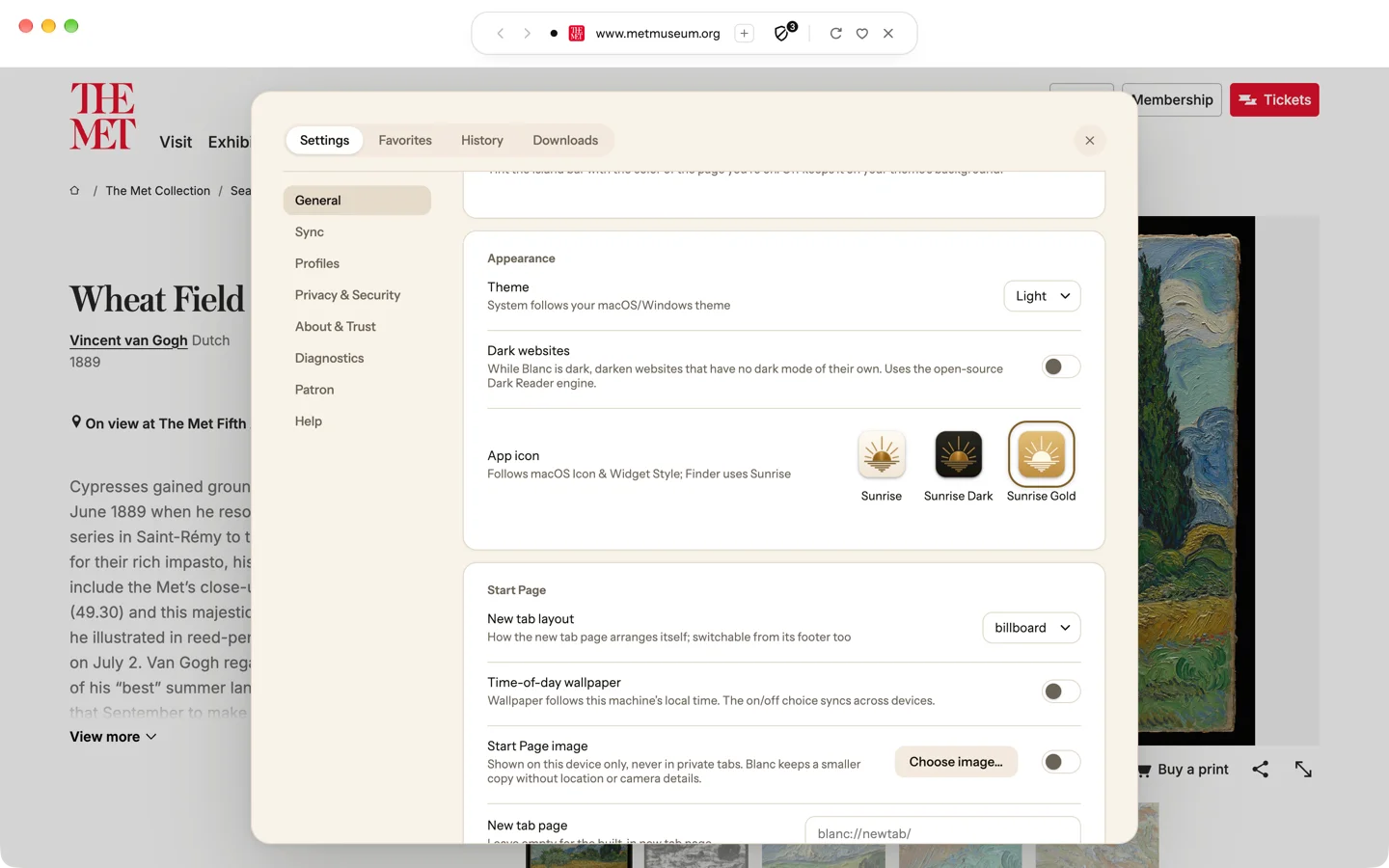Turn on Start Page image switch
The height and width of the screenshot is (868, 1389).
[1061, 762]
